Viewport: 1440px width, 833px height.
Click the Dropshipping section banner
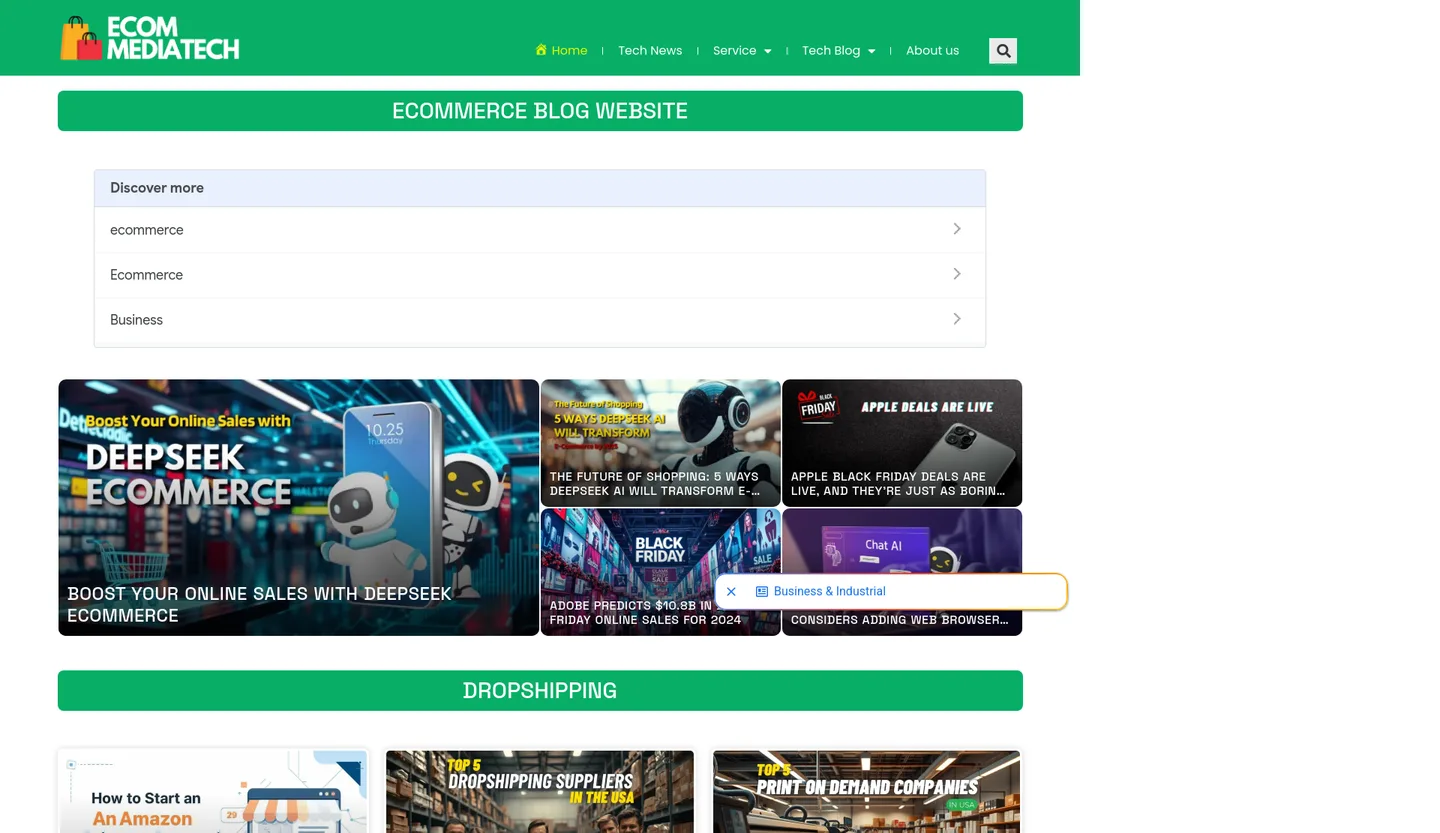[x=540, y=691]
